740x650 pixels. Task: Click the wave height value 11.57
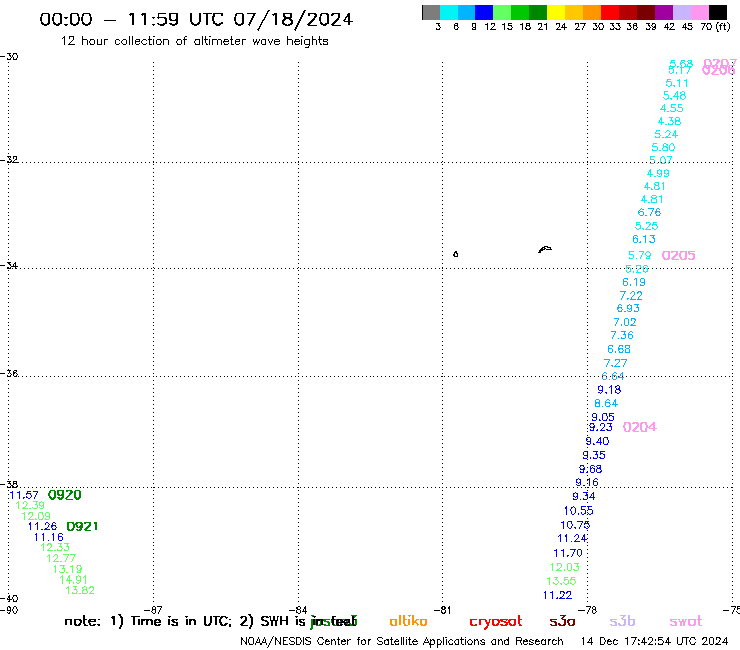(24, 495)
